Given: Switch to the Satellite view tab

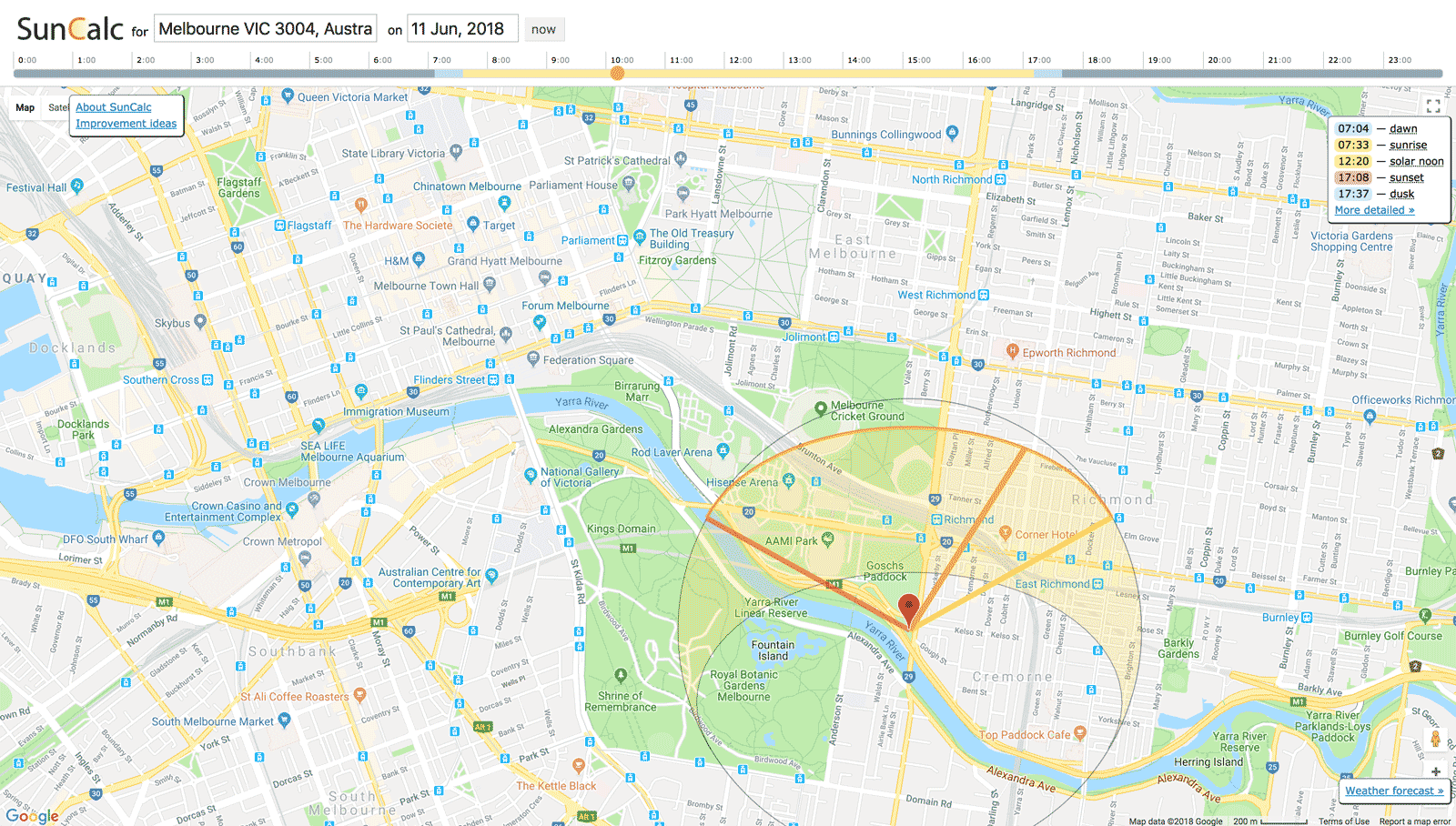Looking at the screenshot, I should click(x=57, y=107).
